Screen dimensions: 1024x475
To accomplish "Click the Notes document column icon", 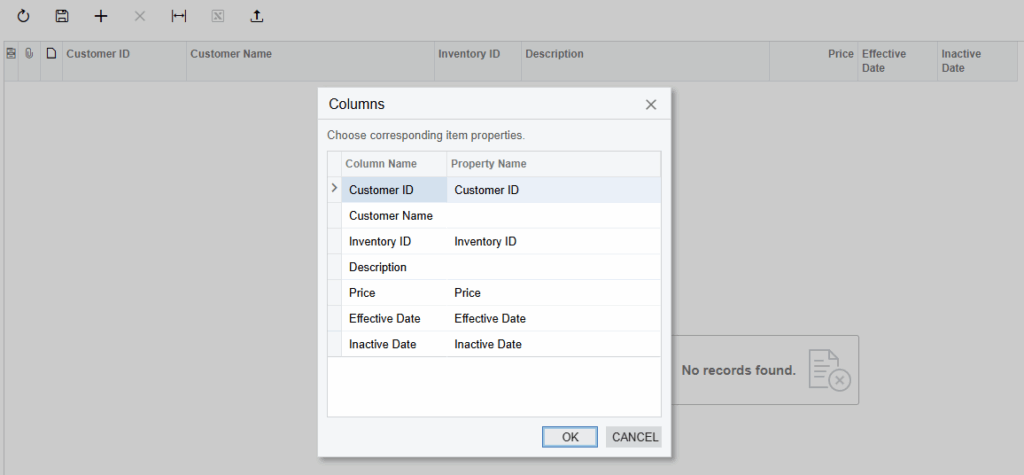I will pos(51,54).
